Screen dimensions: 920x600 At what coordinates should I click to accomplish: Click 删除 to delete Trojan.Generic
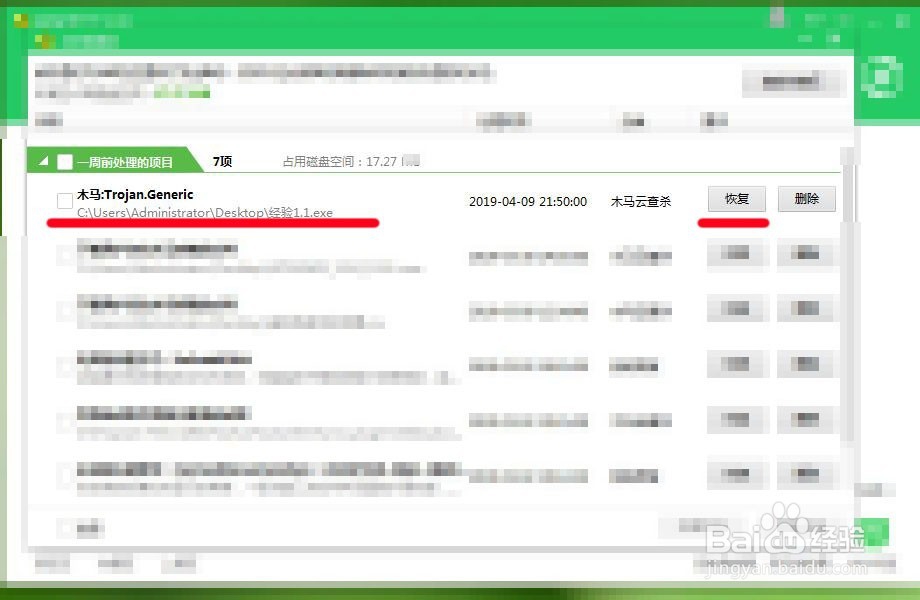click(x=806, y=198)
